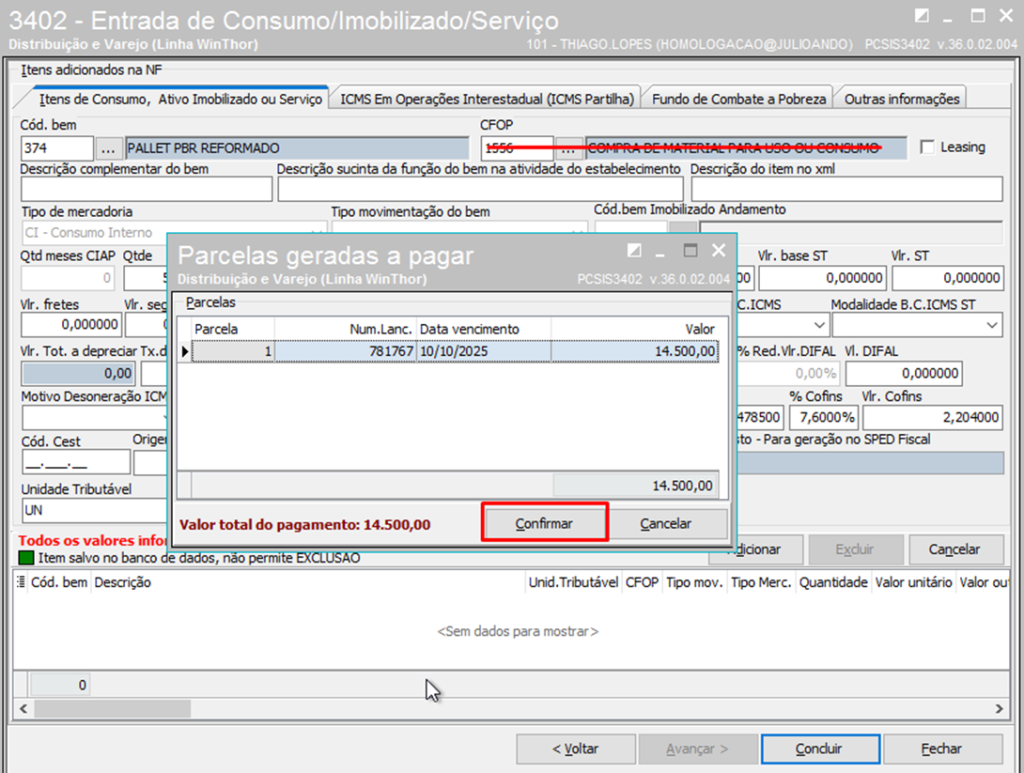Click the pin icon in the main 3402 title bar

(x=921, y=15)
